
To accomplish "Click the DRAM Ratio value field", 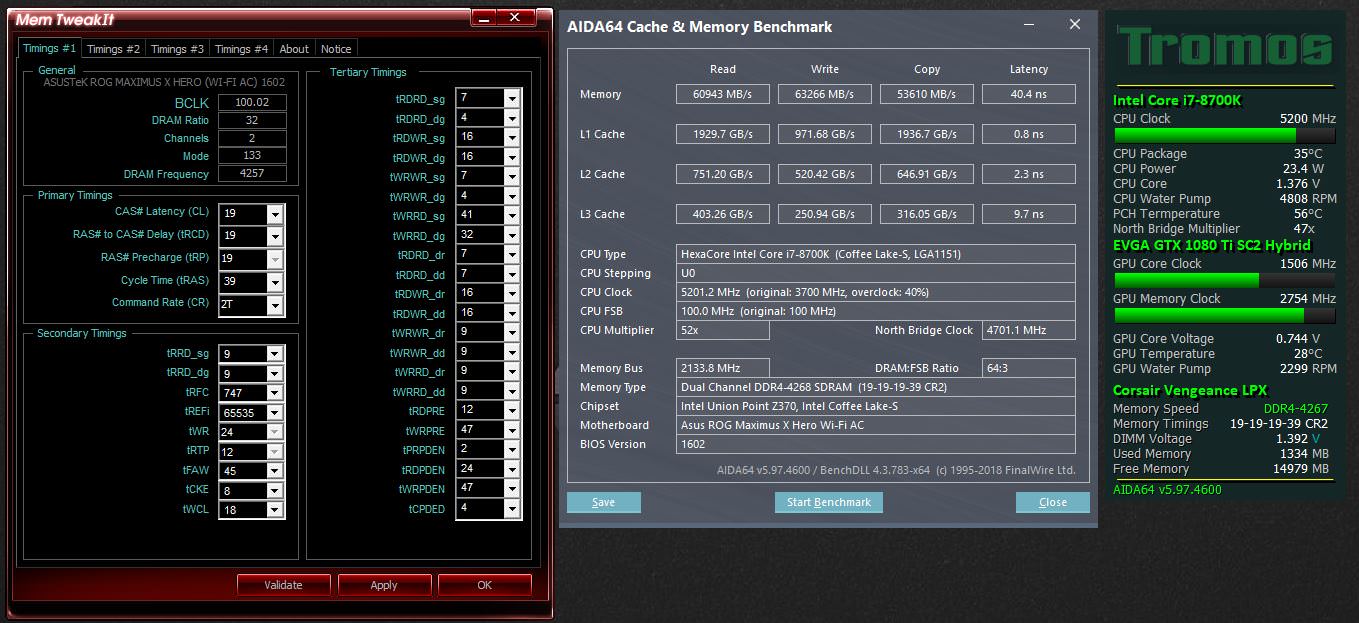I will 252,120.
